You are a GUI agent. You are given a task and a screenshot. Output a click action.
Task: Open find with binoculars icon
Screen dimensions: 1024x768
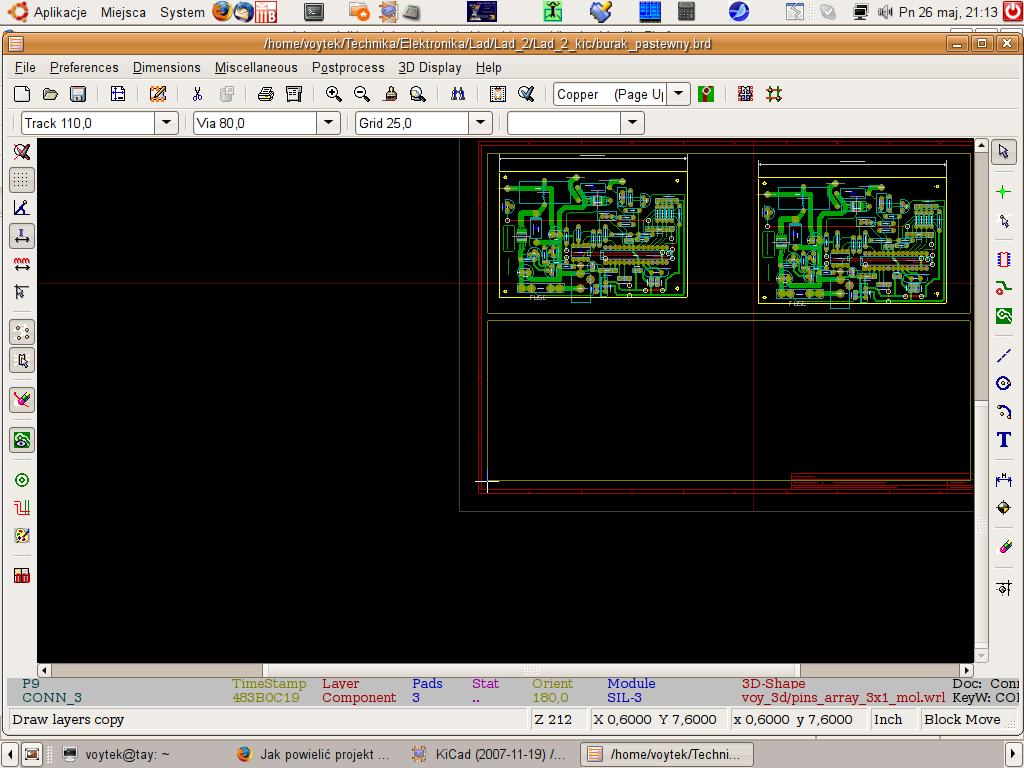[x=458, y=94]
